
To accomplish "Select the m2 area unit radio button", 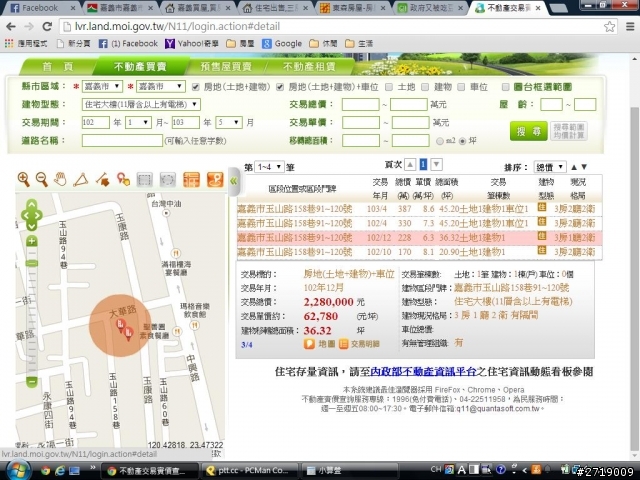I will click(440, 141).
